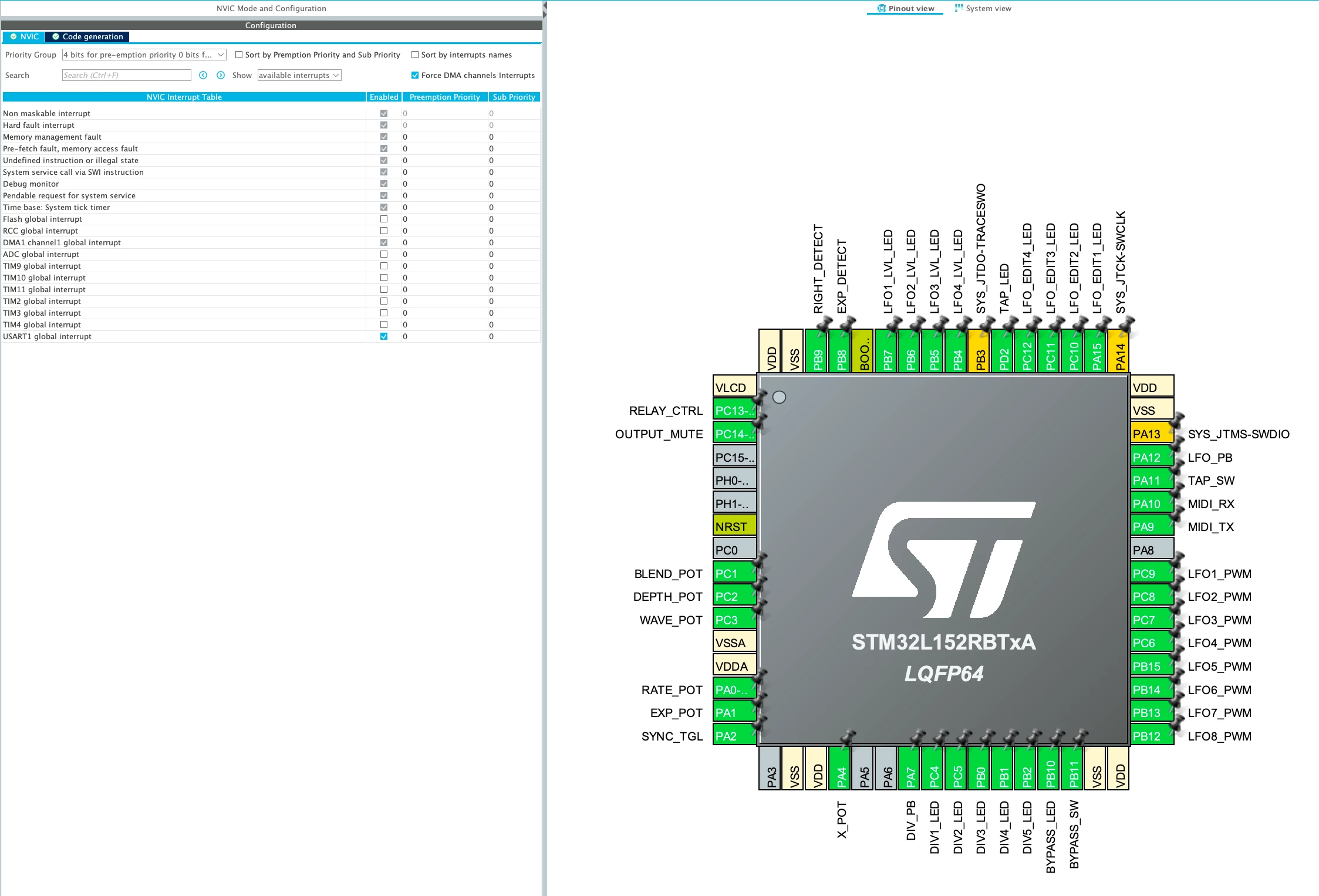This screenshot has width=1319, height=896.
Task: Select the DMA1 channel1 global interrupt row
Action: click(271, 242)
